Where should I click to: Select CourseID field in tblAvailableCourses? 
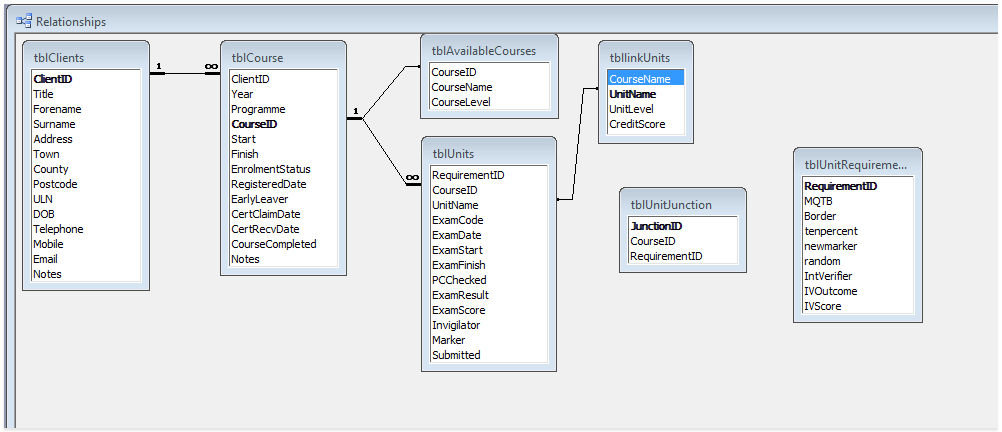pos(489,72)
